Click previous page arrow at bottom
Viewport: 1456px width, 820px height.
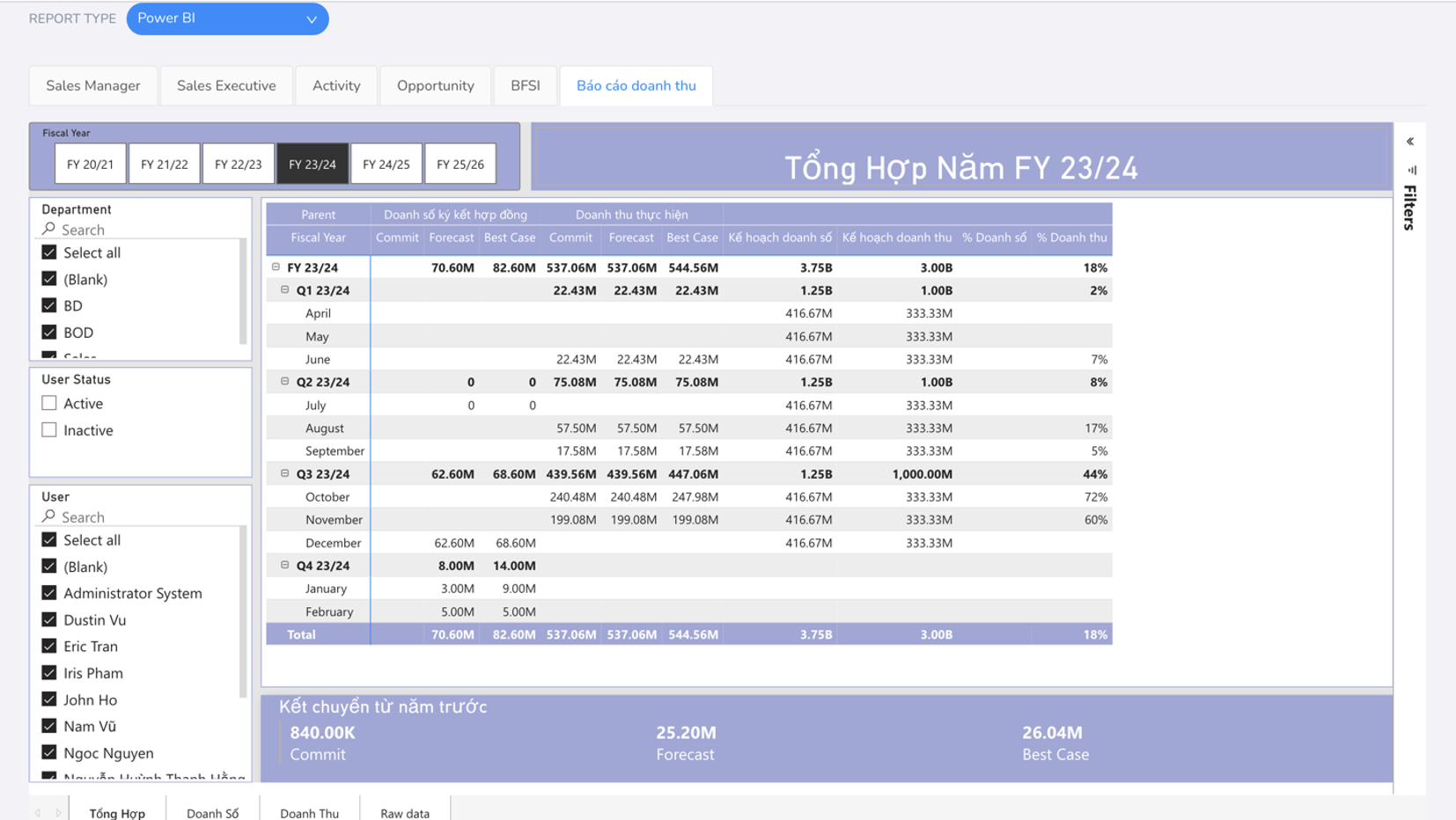(x=37, y=813)
